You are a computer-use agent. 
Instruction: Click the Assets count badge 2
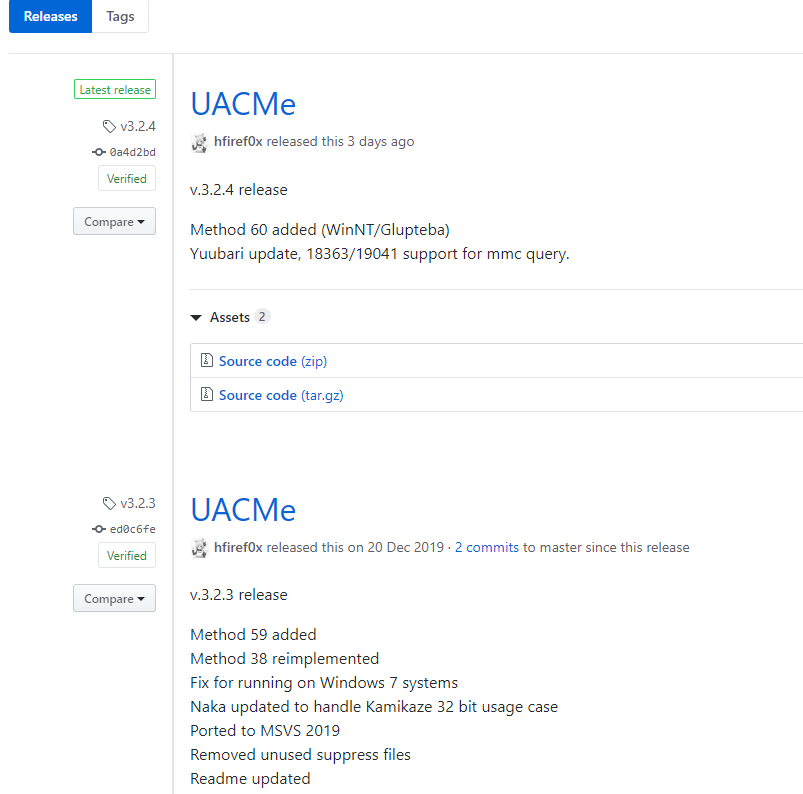(262, 317)
